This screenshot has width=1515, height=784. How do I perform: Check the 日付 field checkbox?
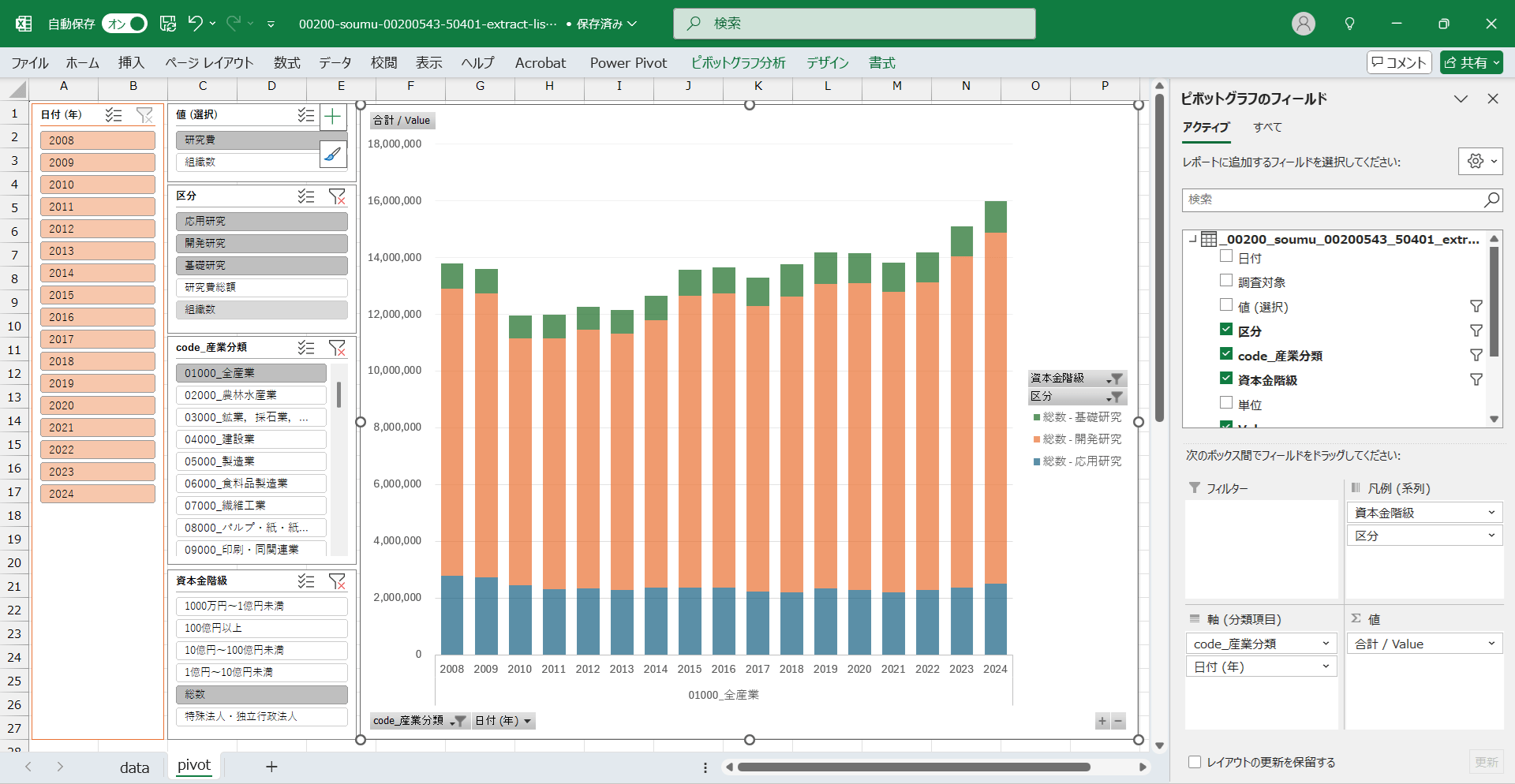[x=1226, y=256]
